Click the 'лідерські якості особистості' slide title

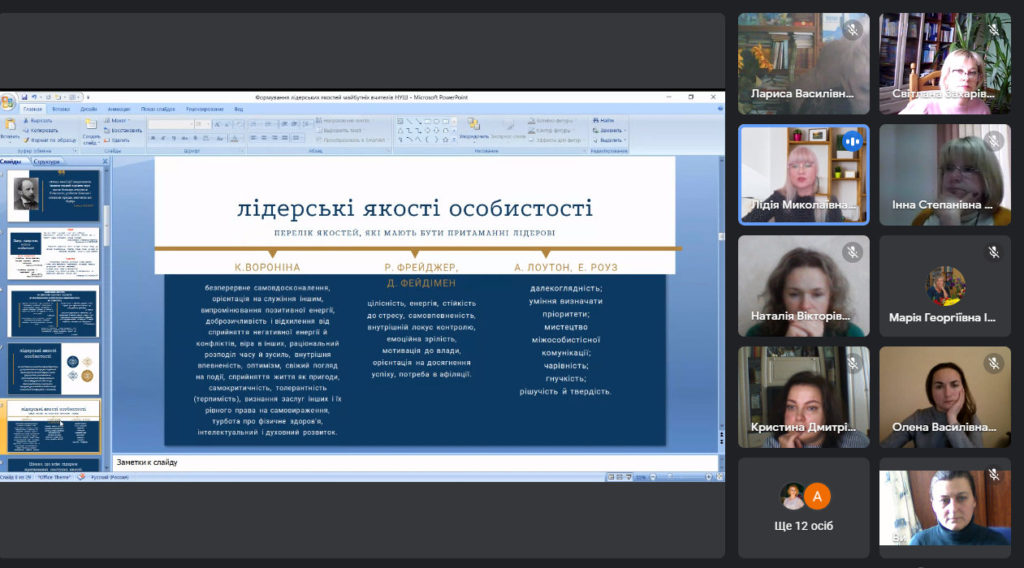coord(415,208)
